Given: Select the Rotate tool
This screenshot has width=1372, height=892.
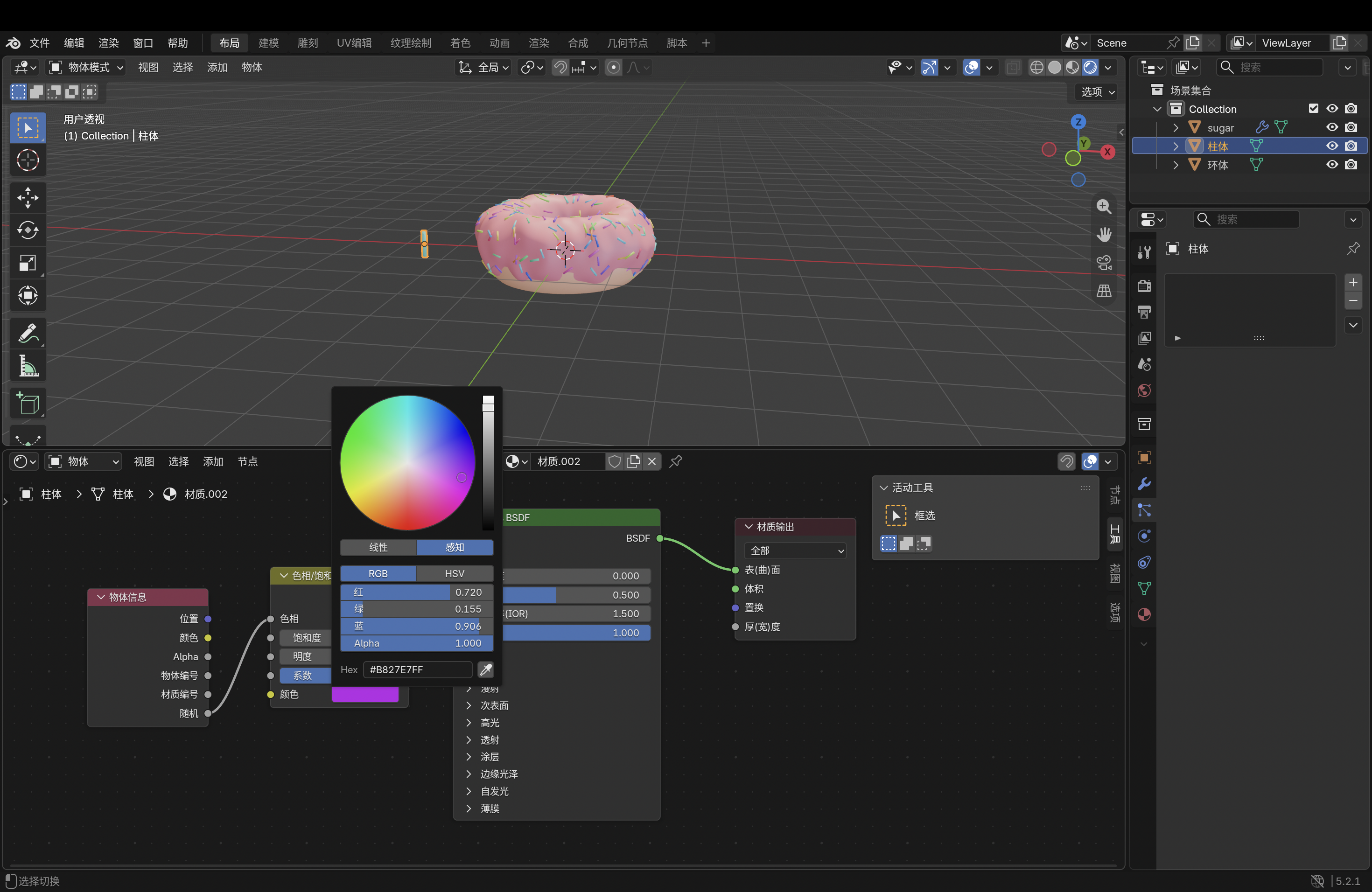Looking at the screenshot, I should (x=28, y=230).
